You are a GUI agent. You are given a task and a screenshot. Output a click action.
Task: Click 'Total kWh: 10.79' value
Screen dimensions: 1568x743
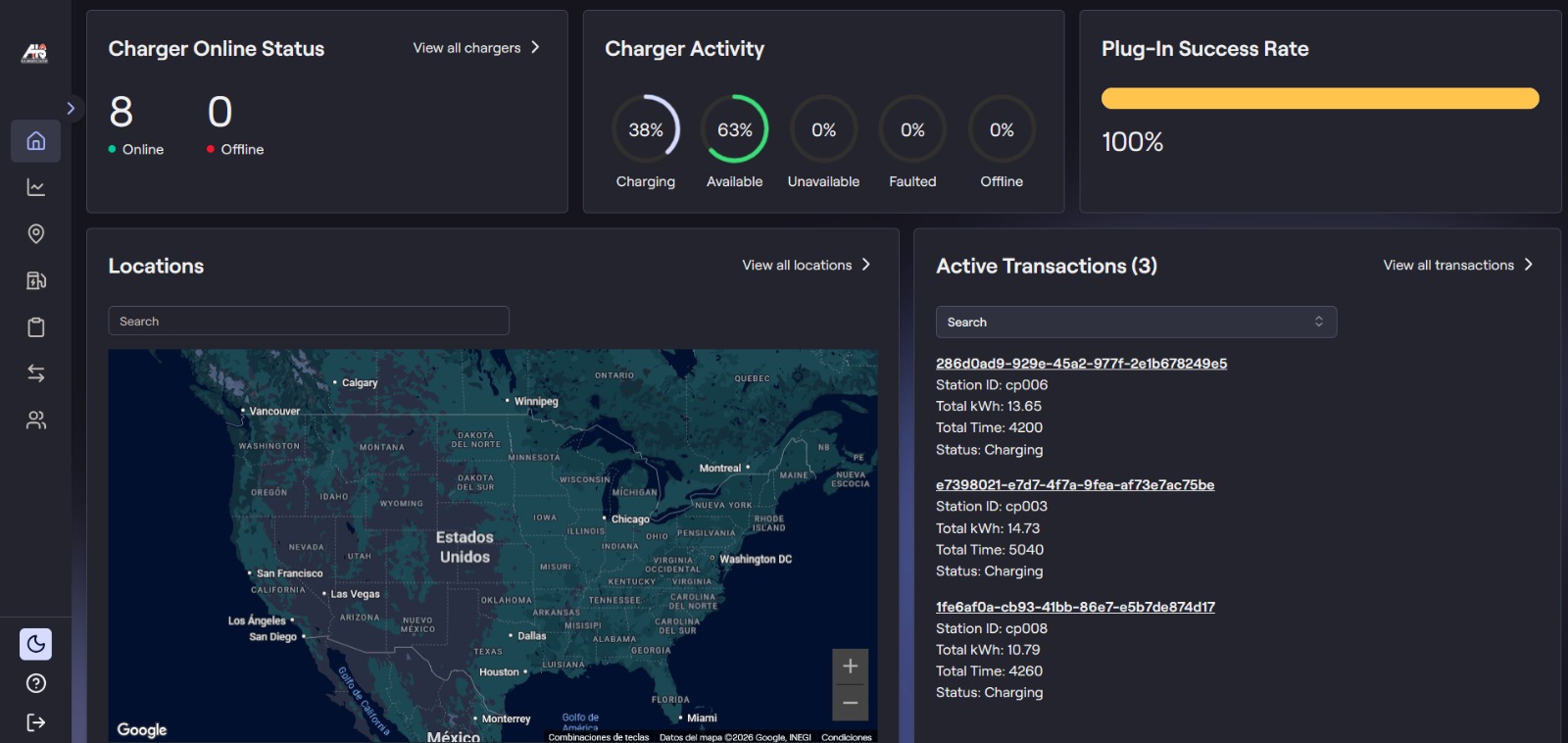click(988, 649)
